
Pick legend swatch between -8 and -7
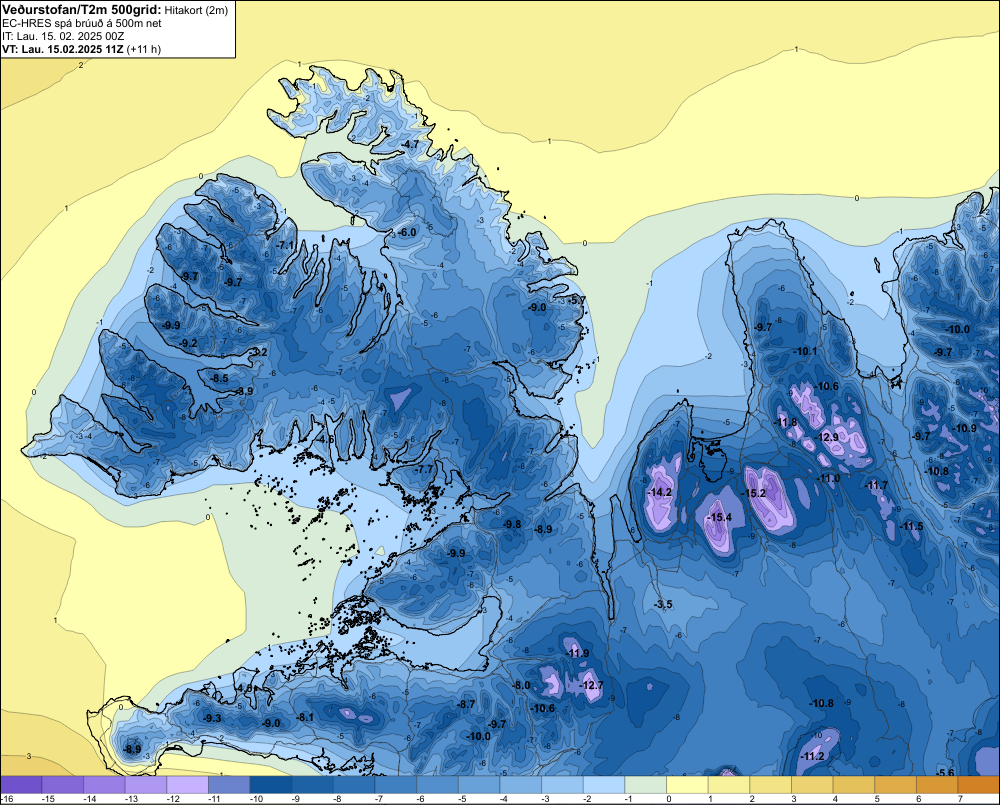coord(354,785)
